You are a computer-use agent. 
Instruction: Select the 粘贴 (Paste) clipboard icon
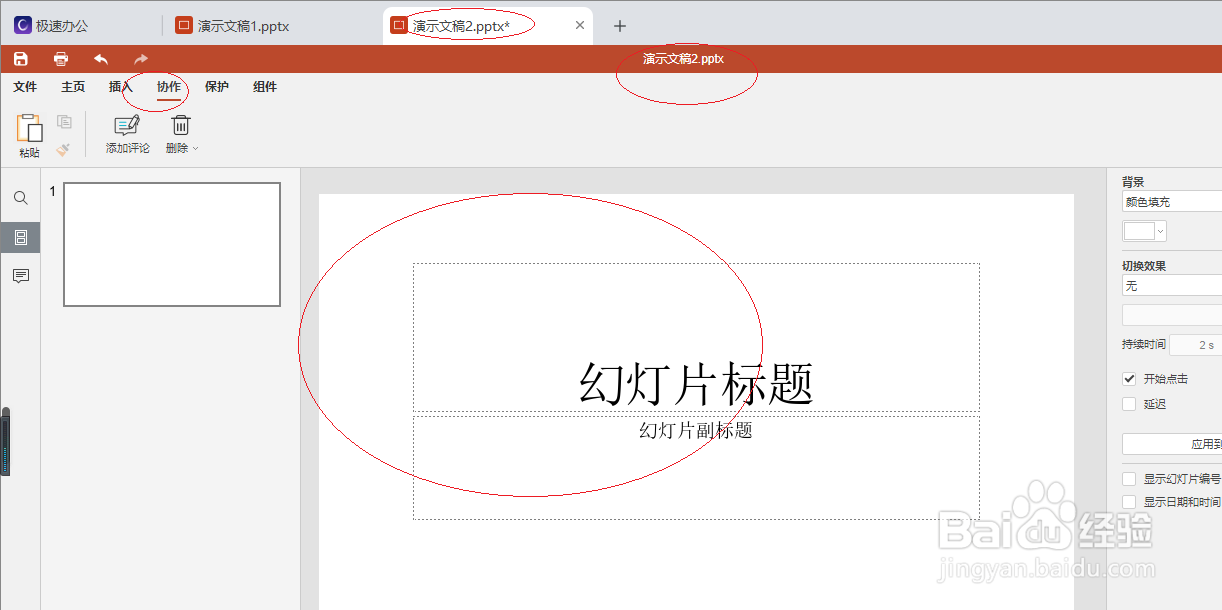(x=28, y=131)
